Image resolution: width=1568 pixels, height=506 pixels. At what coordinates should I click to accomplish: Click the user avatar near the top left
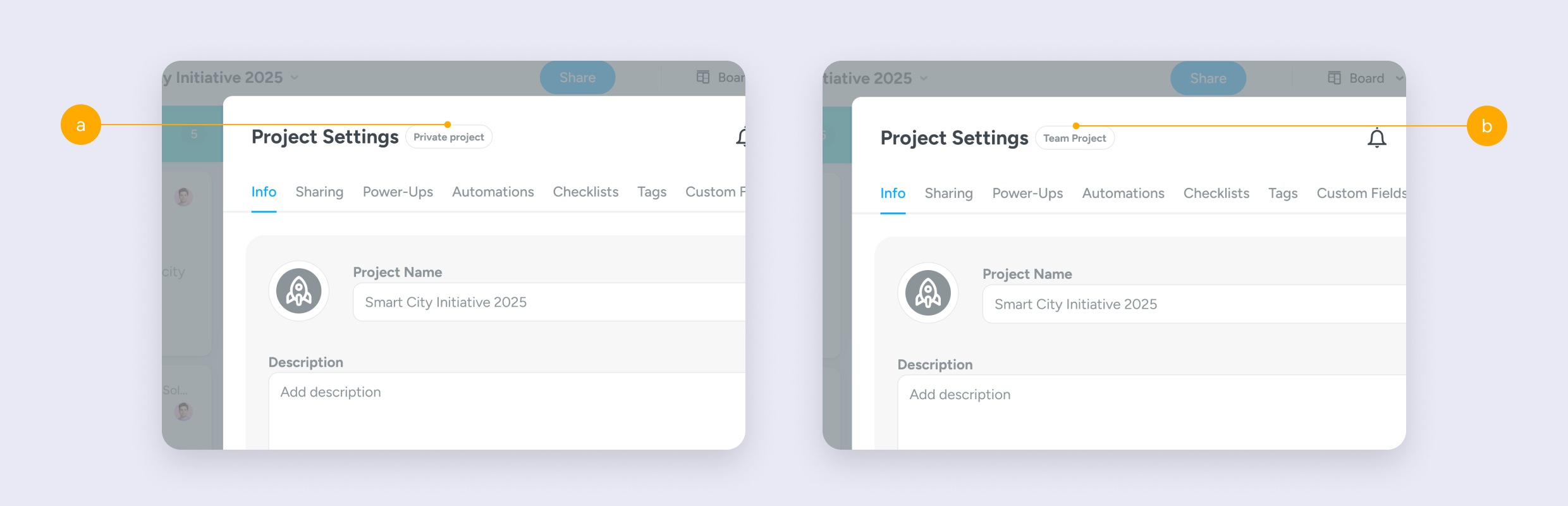point(184,197)
